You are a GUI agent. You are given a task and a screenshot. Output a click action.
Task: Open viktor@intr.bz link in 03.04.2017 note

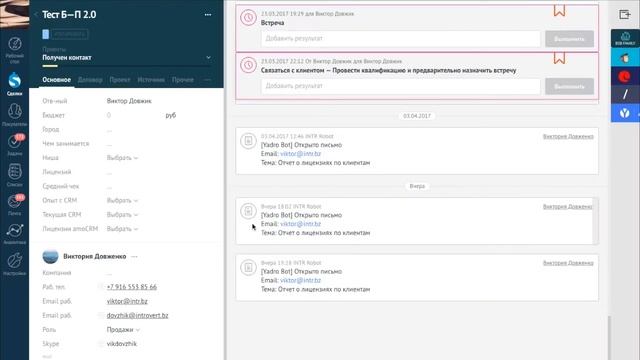click(x=300, y=154)
